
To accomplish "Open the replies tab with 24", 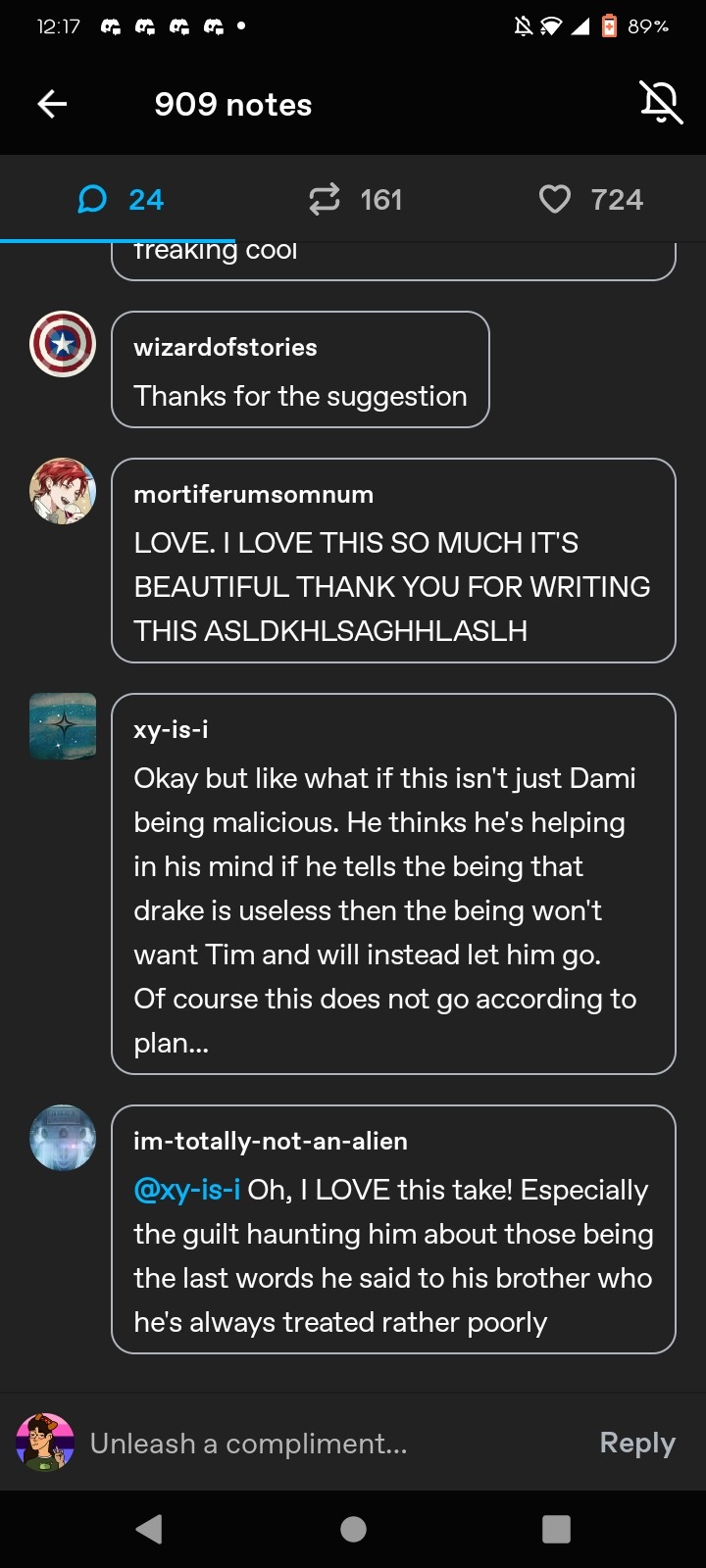I will click(x=119, y=200).
